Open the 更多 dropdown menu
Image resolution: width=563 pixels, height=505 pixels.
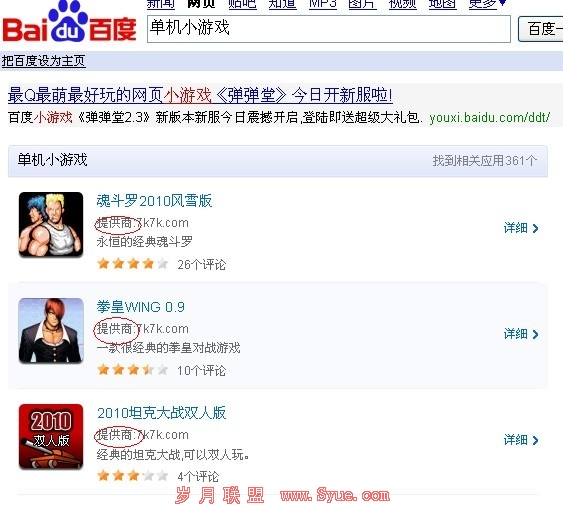[x=487, y=4]
